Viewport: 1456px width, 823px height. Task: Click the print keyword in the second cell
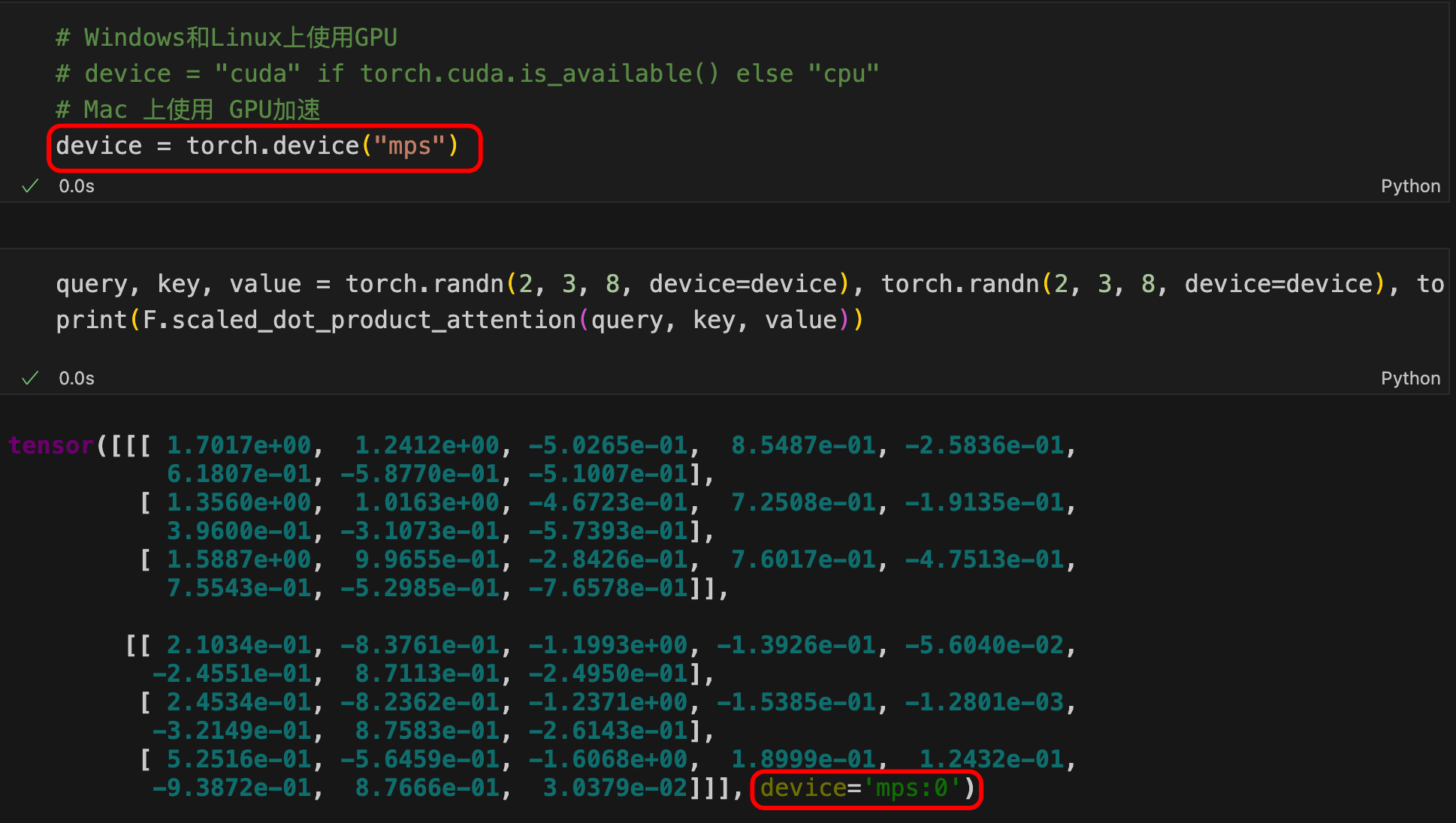click(x=91, y=320)
